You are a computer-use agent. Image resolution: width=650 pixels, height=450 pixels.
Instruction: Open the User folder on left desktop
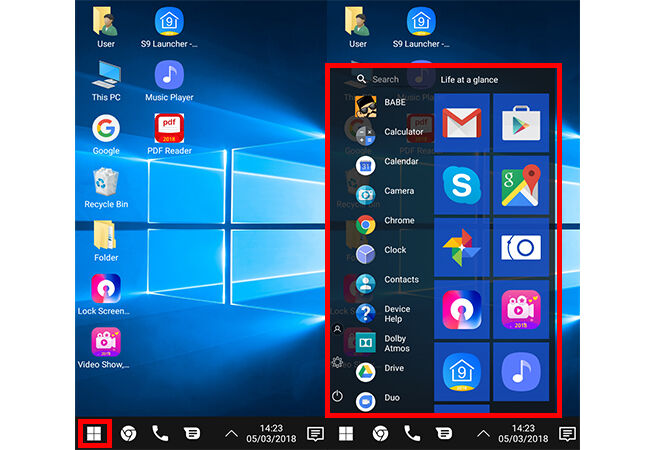tap(106, 27)
